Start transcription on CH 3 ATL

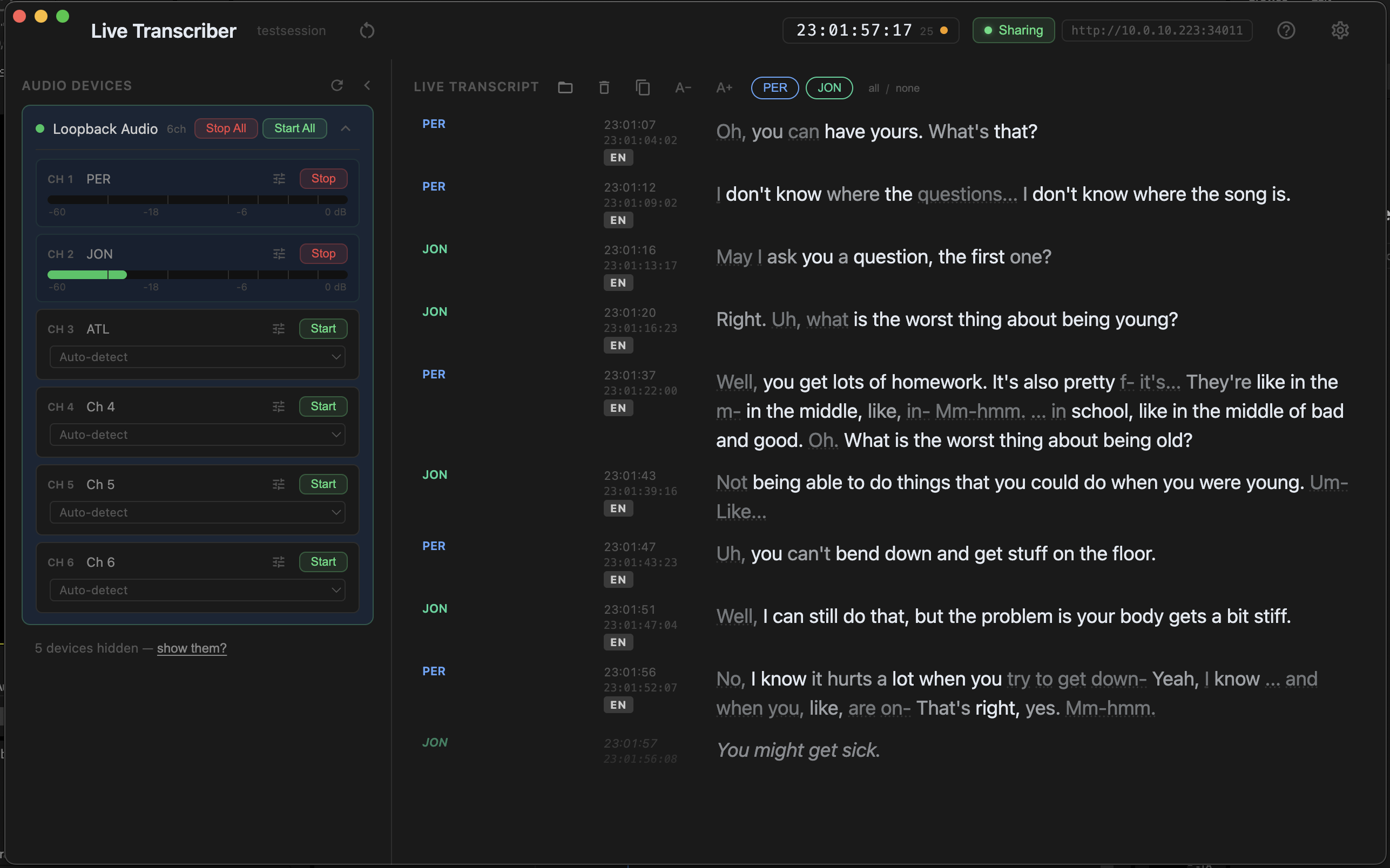pyautogui.click(x=323, y=328)
